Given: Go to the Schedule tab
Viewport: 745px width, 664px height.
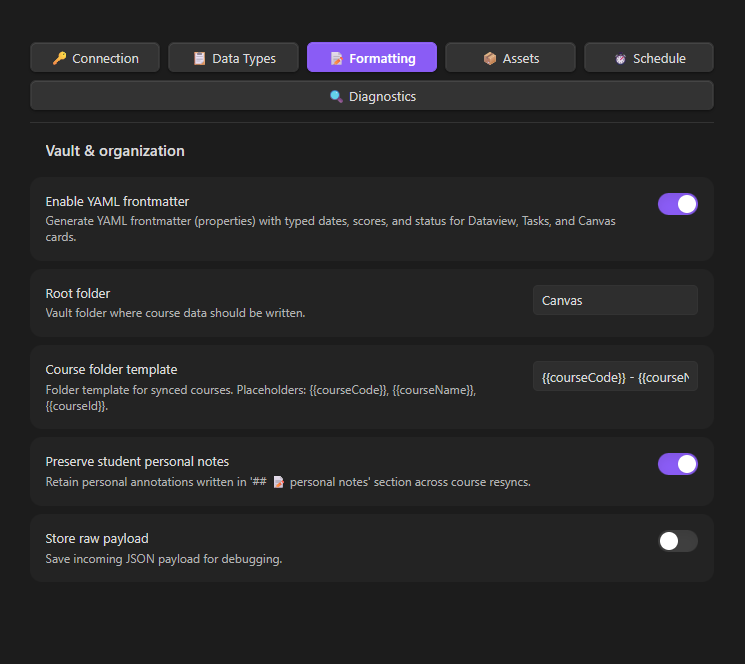Looking at the screenshot, I should coord(649,58).
